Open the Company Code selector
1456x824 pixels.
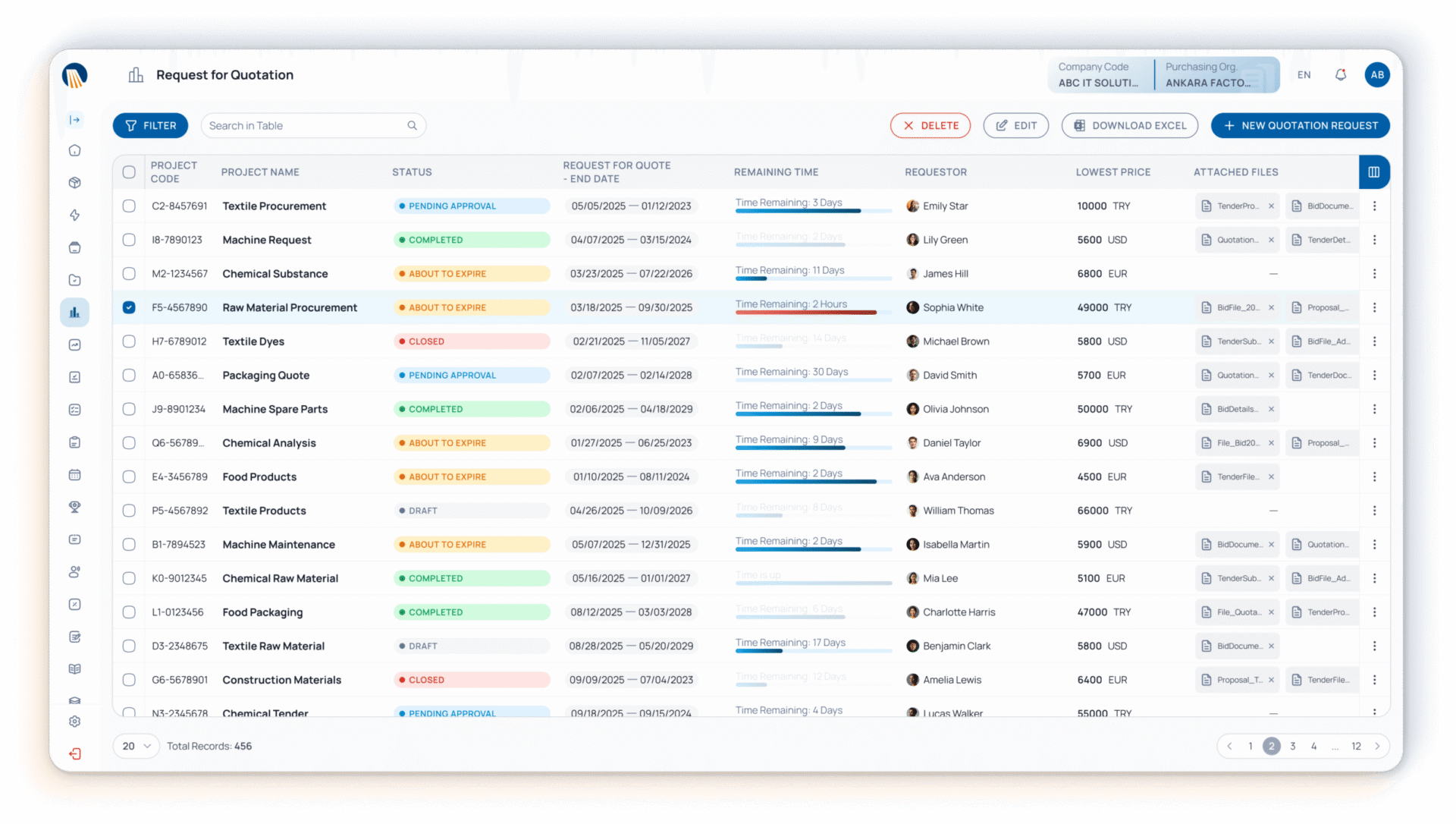(1099, 74)
